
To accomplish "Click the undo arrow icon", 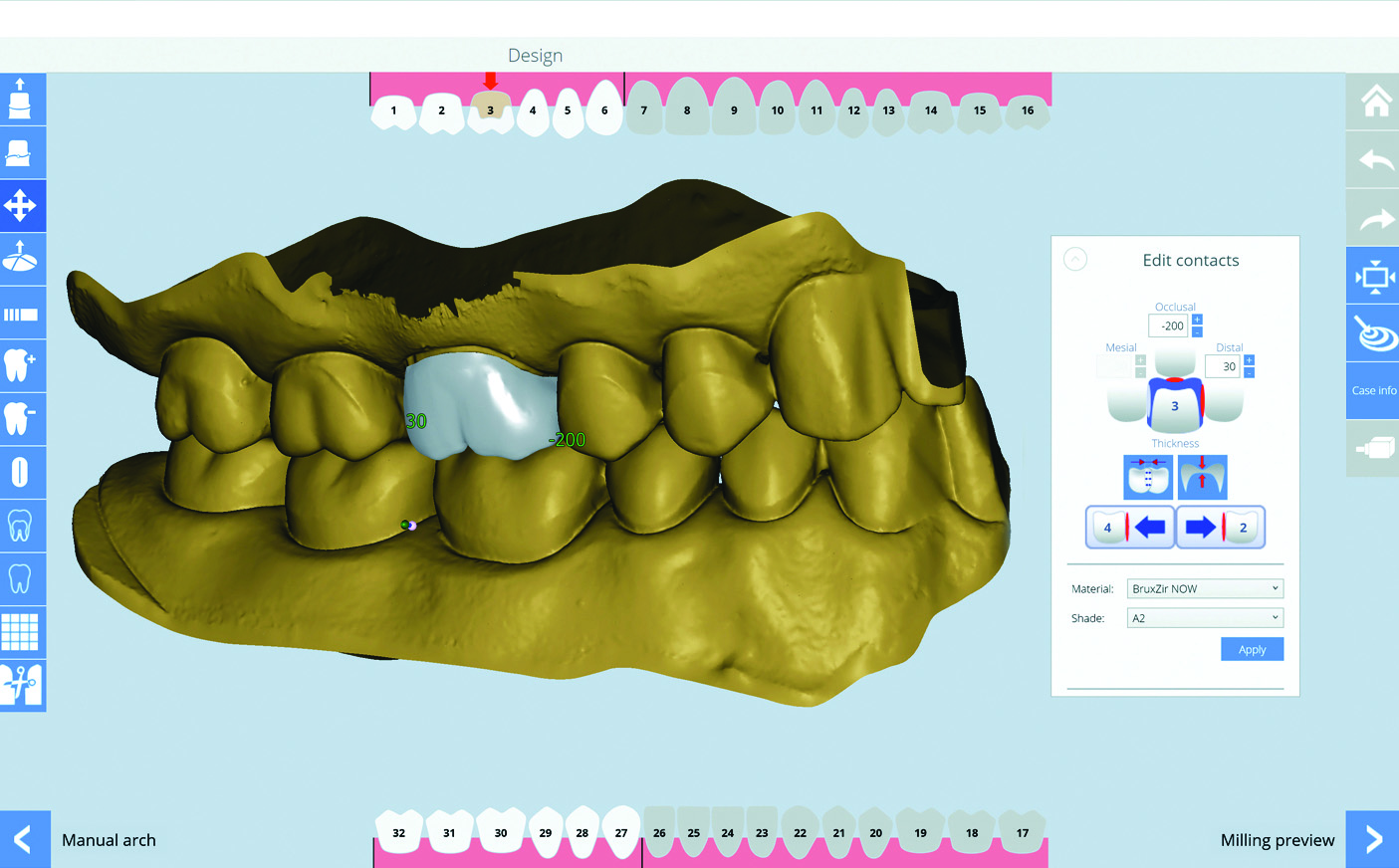I will [x=1375, y=160].
